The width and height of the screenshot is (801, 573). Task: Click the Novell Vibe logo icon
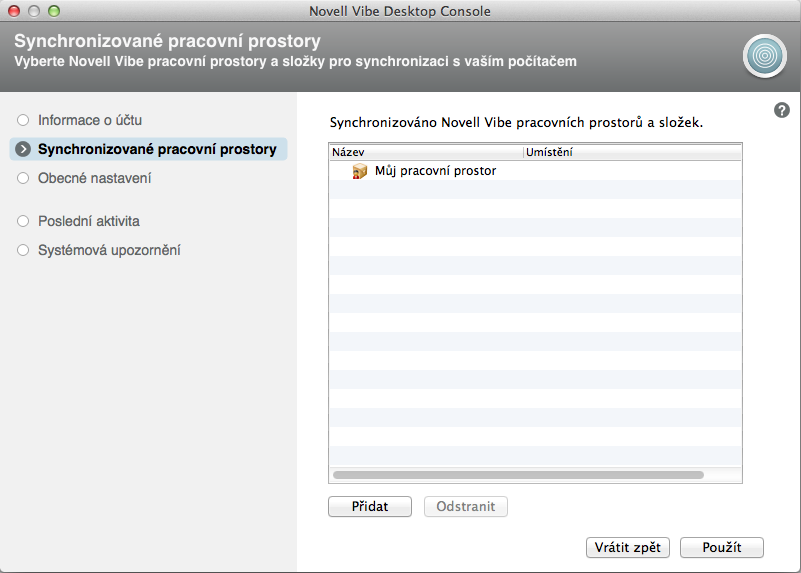[765, 55]
